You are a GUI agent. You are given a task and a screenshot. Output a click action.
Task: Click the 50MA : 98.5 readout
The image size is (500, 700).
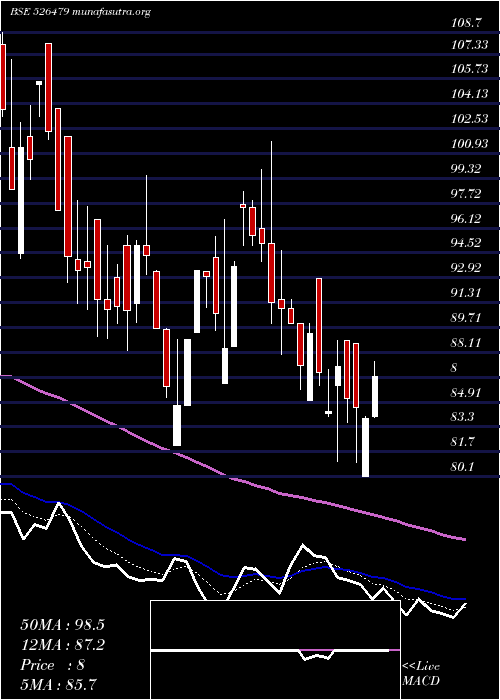tap(62, 625)
